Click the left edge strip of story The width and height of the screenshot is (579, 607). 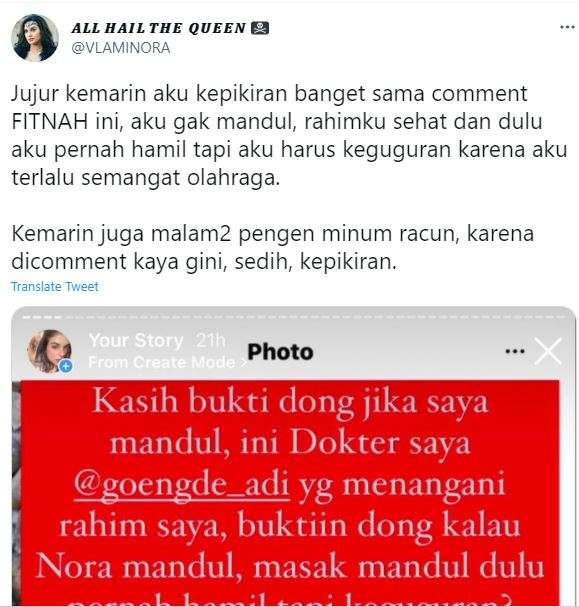click(16, 492)
